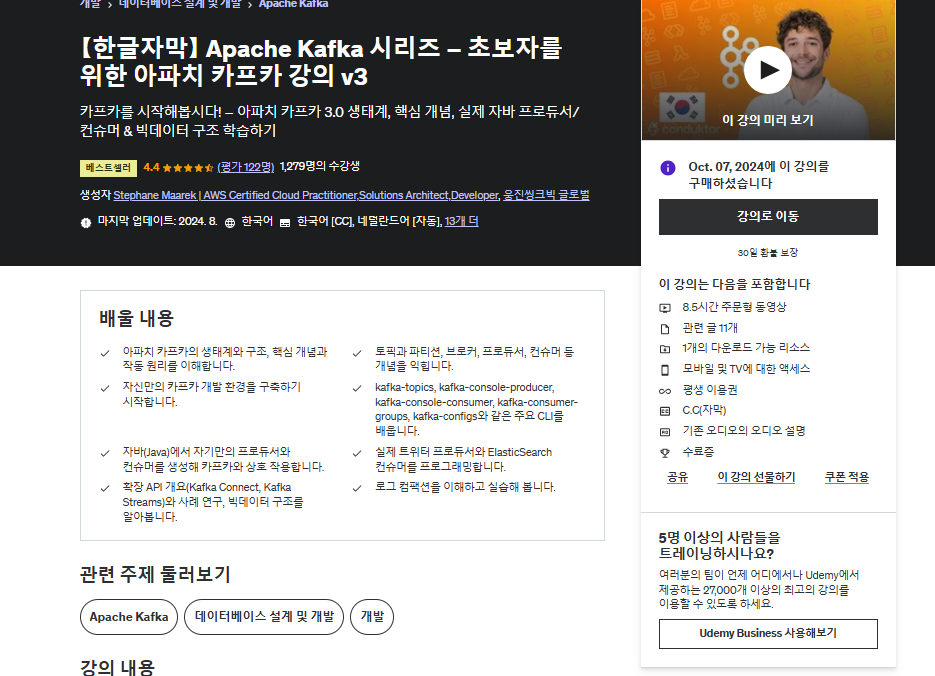The width and height of the screenshot is (935, 676).
Task: Click the 베스트셀러 badge
Action: [109, 168]
